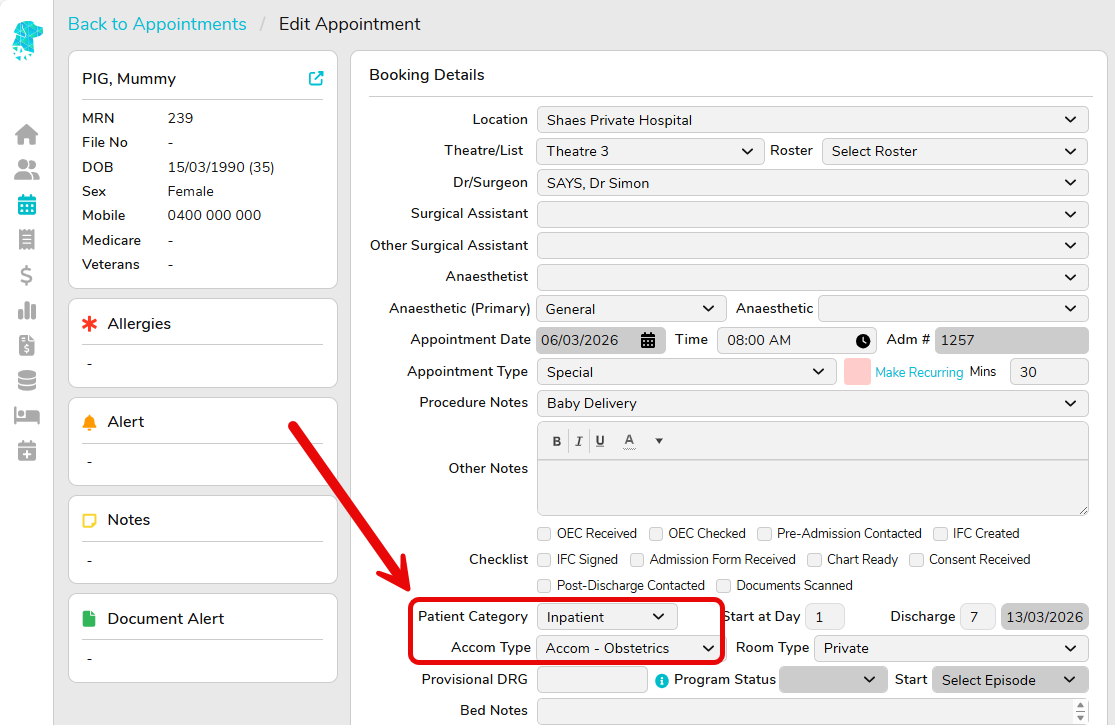Image resolution: width=1115 pixels, height=725 pixels.
Task: Open the Patient Category dropdown
Action: click(607, 617)
